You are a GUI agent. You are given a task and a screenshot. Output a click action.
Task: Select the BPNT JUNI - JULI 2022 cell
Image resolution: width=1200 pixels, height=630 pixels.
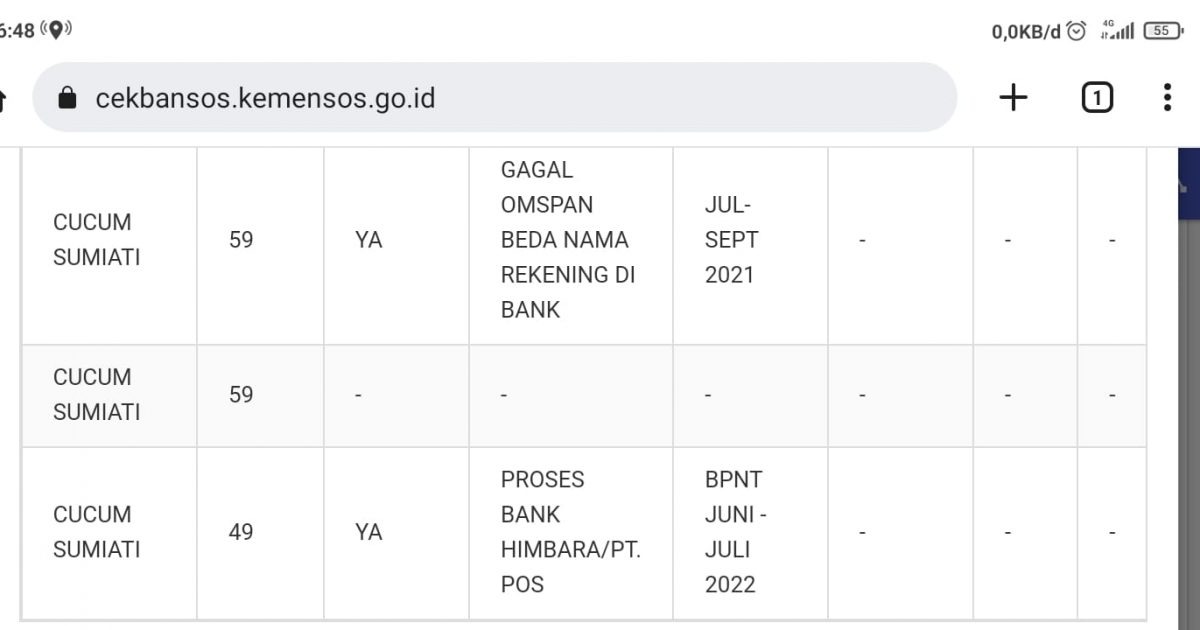[x=750, y=532]
